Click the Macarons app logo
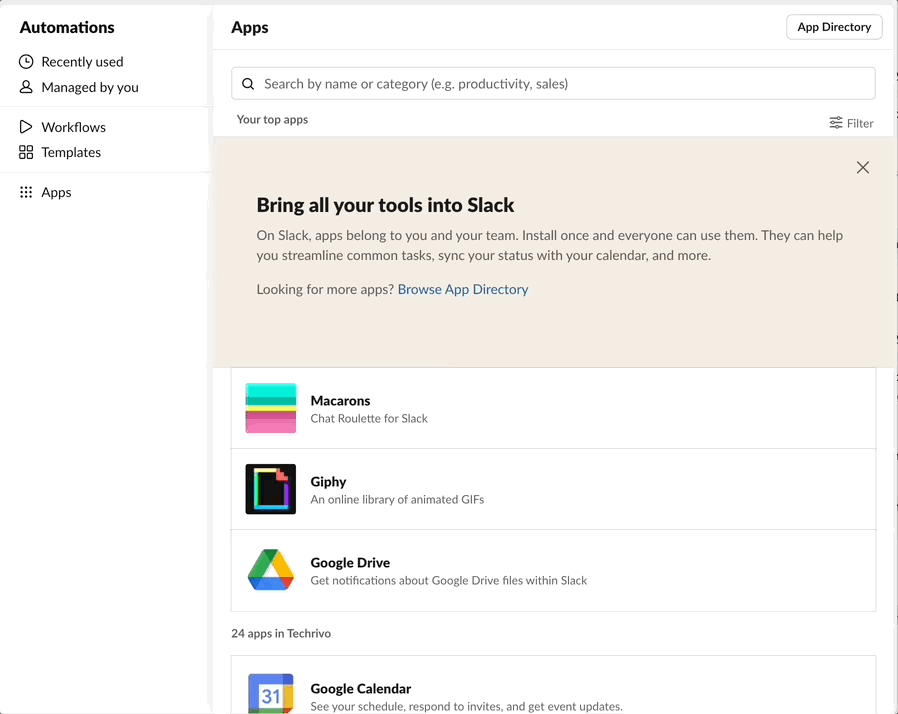The width and height of the screenshot is (898, 714). point(271,408)
